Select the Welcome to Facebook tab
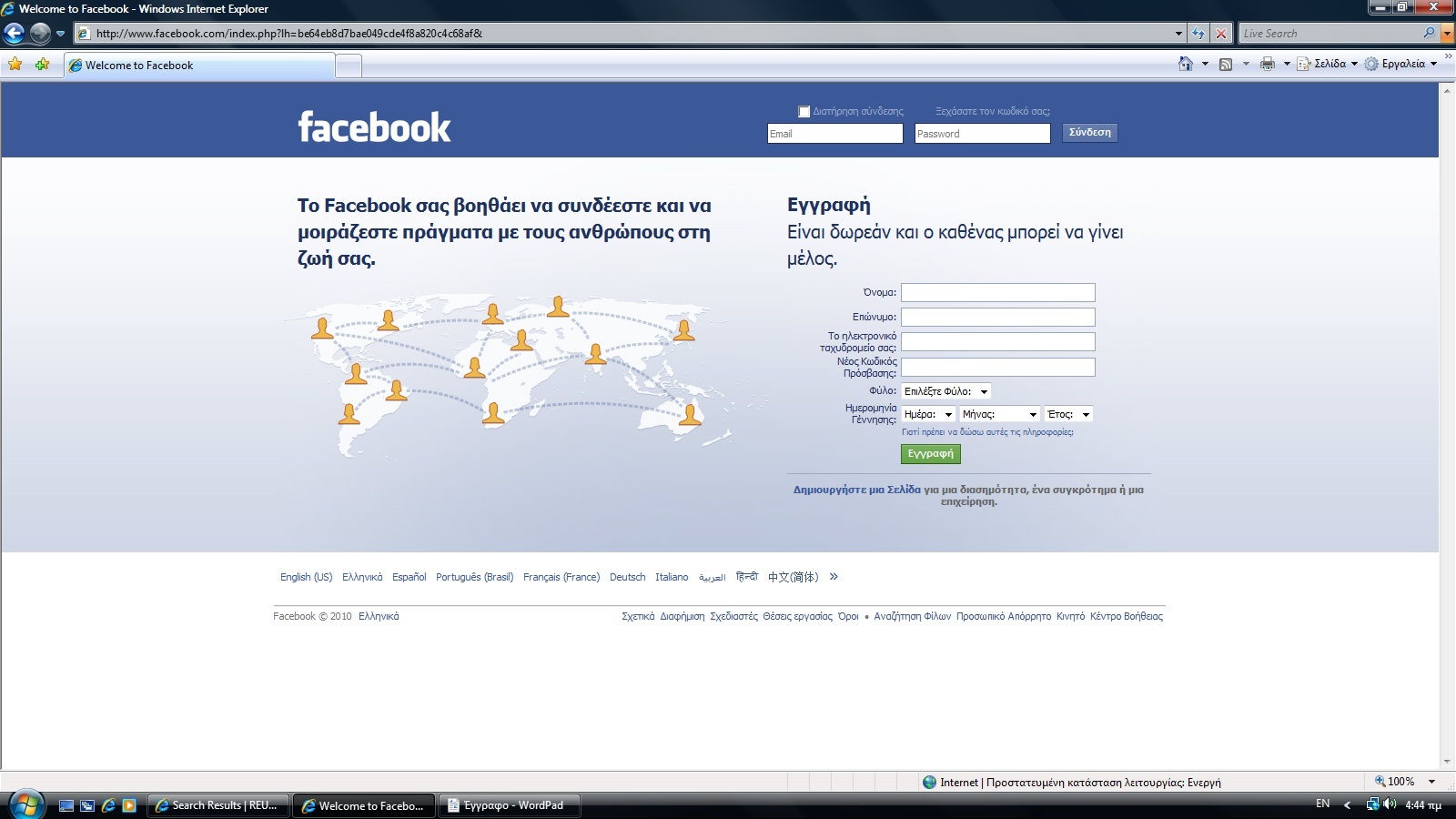The width and height of the screenshot is (1456, 819). click(199, 66)
